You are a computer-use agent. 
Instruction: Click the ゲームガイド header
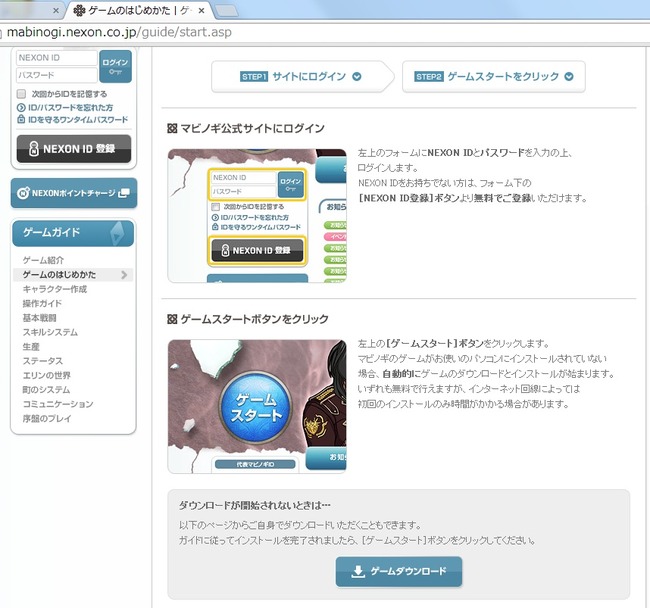[73, 233]
